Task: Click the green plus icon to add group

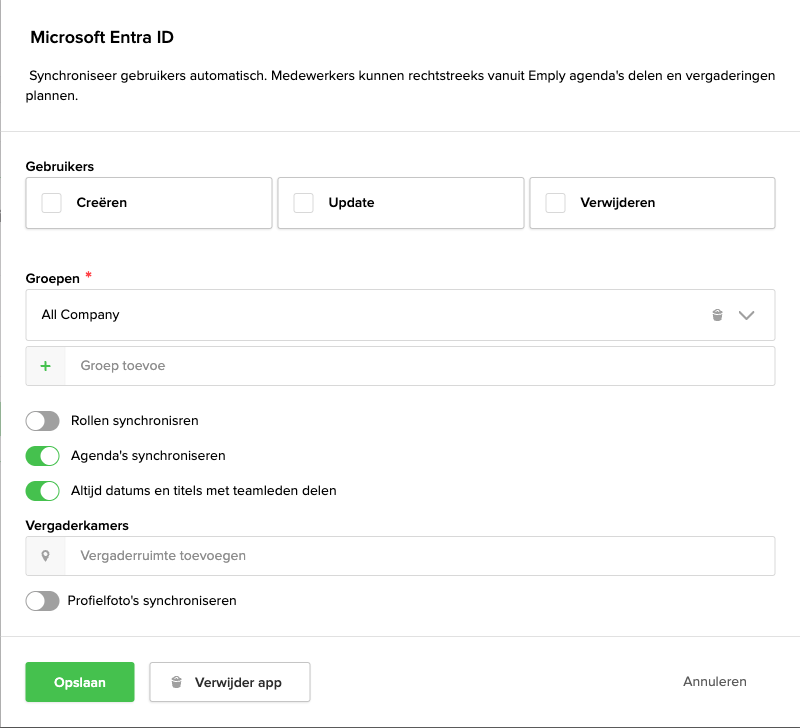Action: click(45, 366)
